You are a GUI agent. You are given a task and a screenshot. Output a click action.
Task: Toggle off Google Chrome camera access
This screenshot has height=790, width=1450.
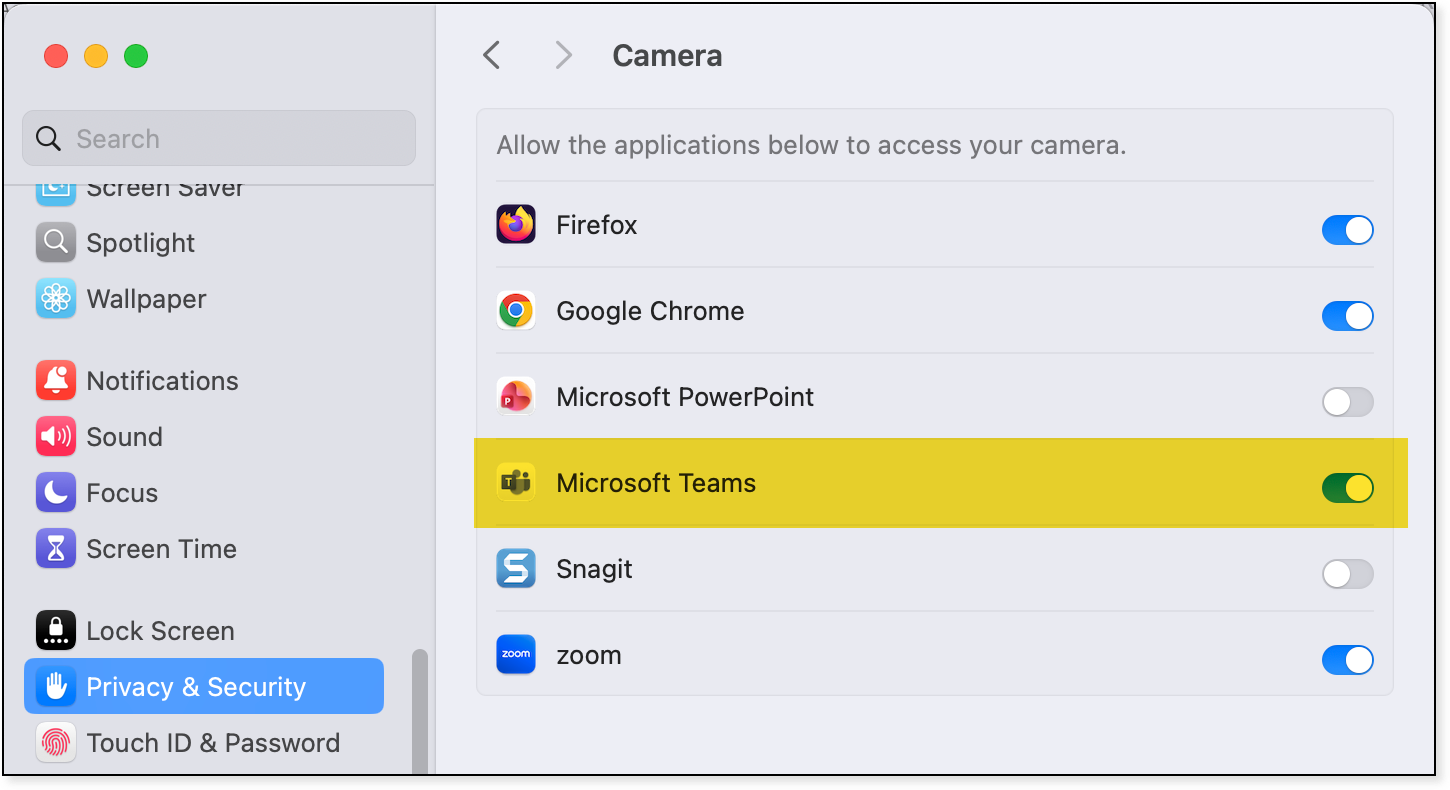(1347, 316)
